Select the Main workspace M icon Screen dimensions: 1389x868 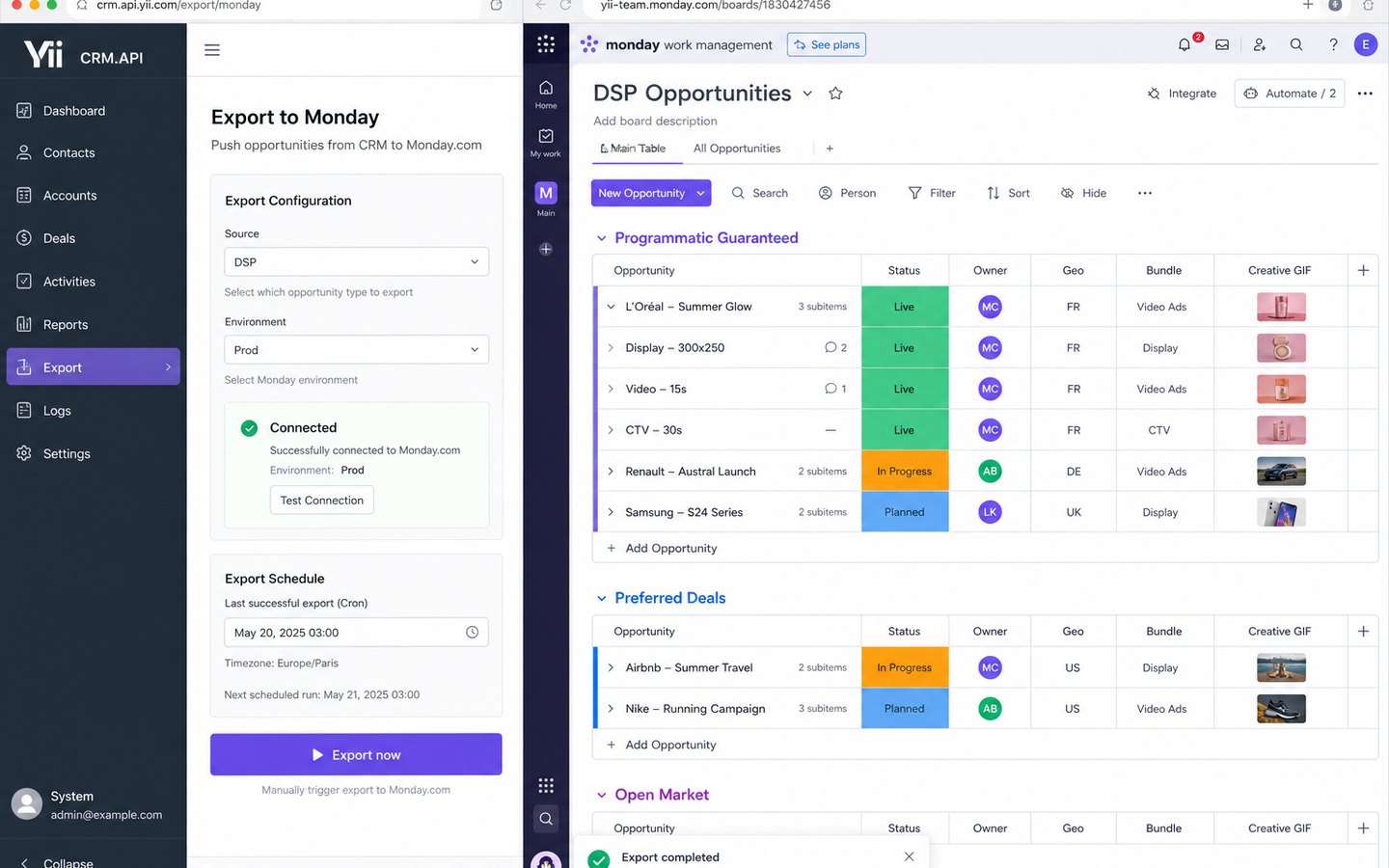546,193
